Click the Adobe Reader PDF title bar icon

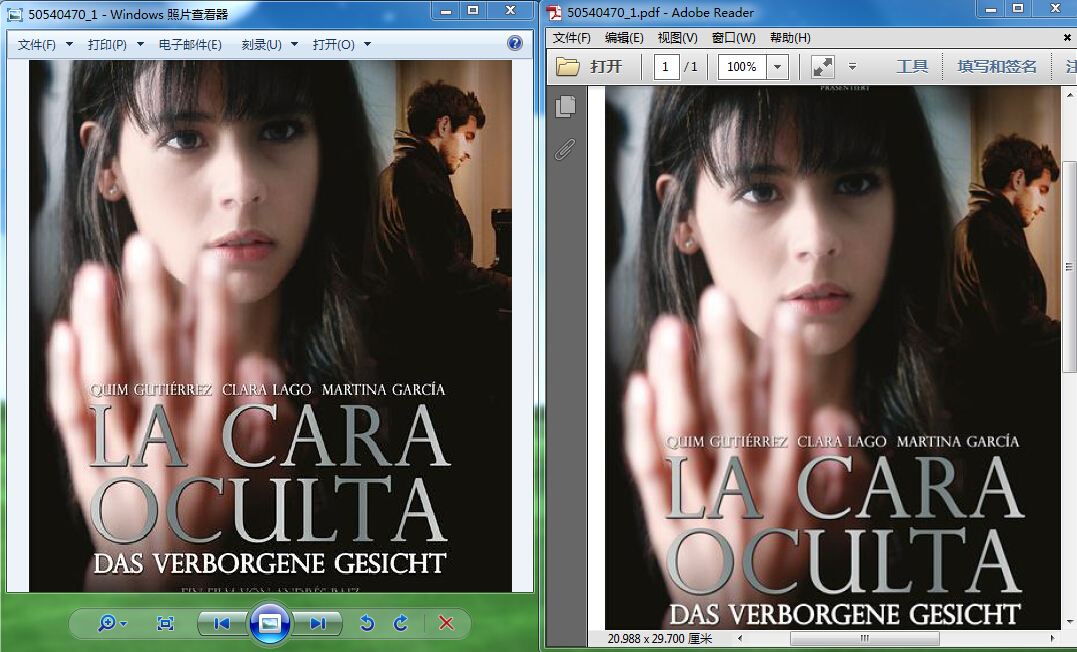pyautogui.click(x=554, y=12)
